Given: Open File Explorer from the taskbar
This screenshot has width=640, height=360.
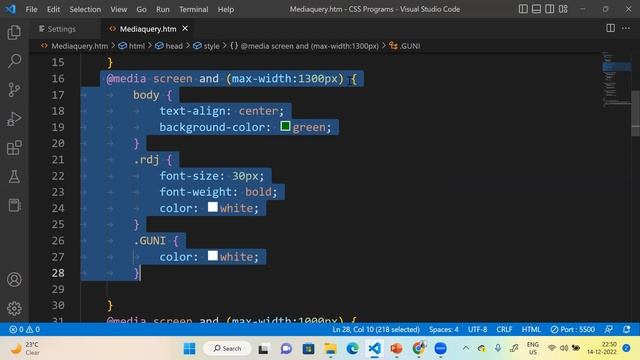Looking at the screenshot, I should pyautogui.click(x=330, y=349).
